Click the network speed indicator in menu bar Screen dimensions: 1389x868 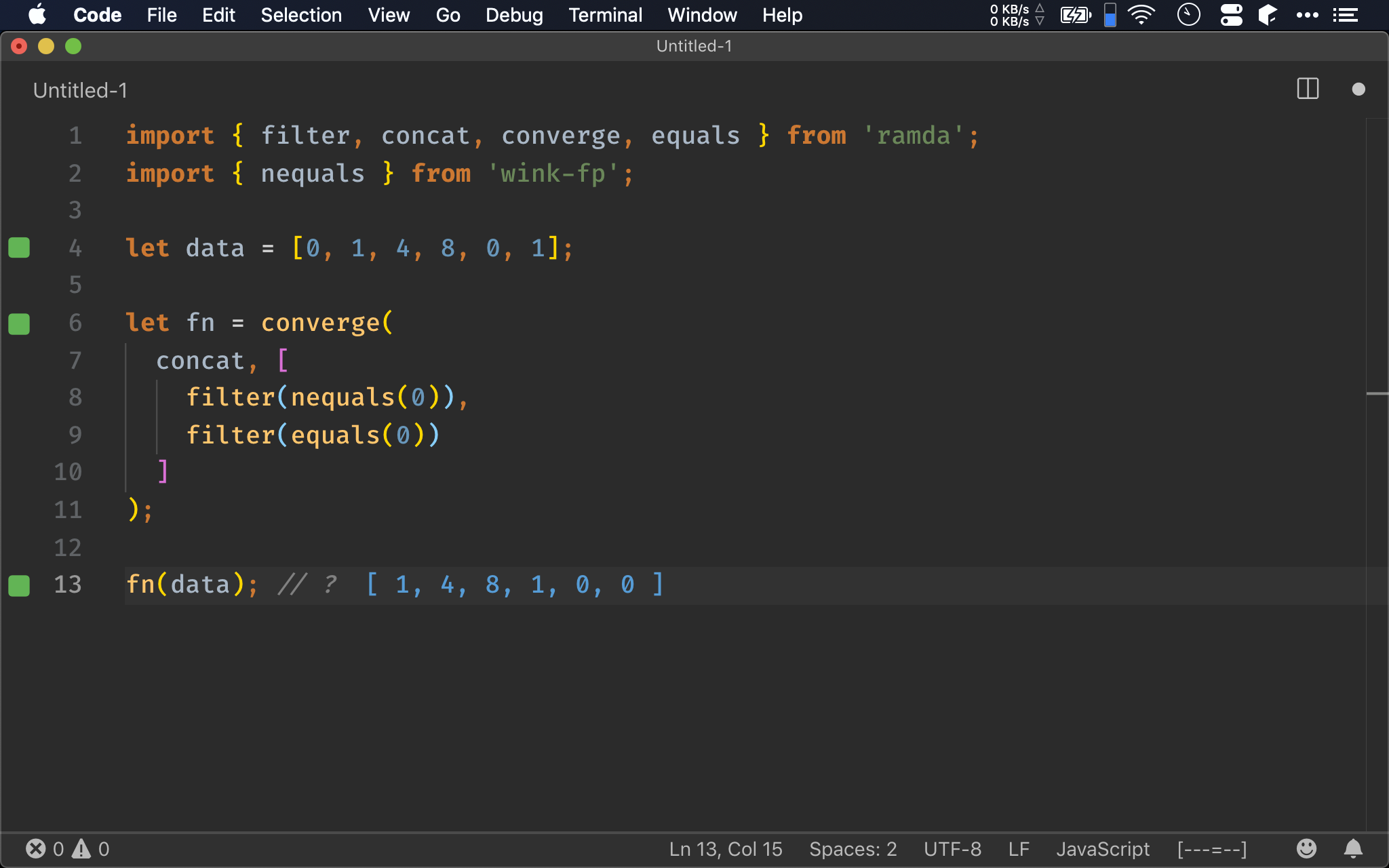click(x=1017, y=15)
